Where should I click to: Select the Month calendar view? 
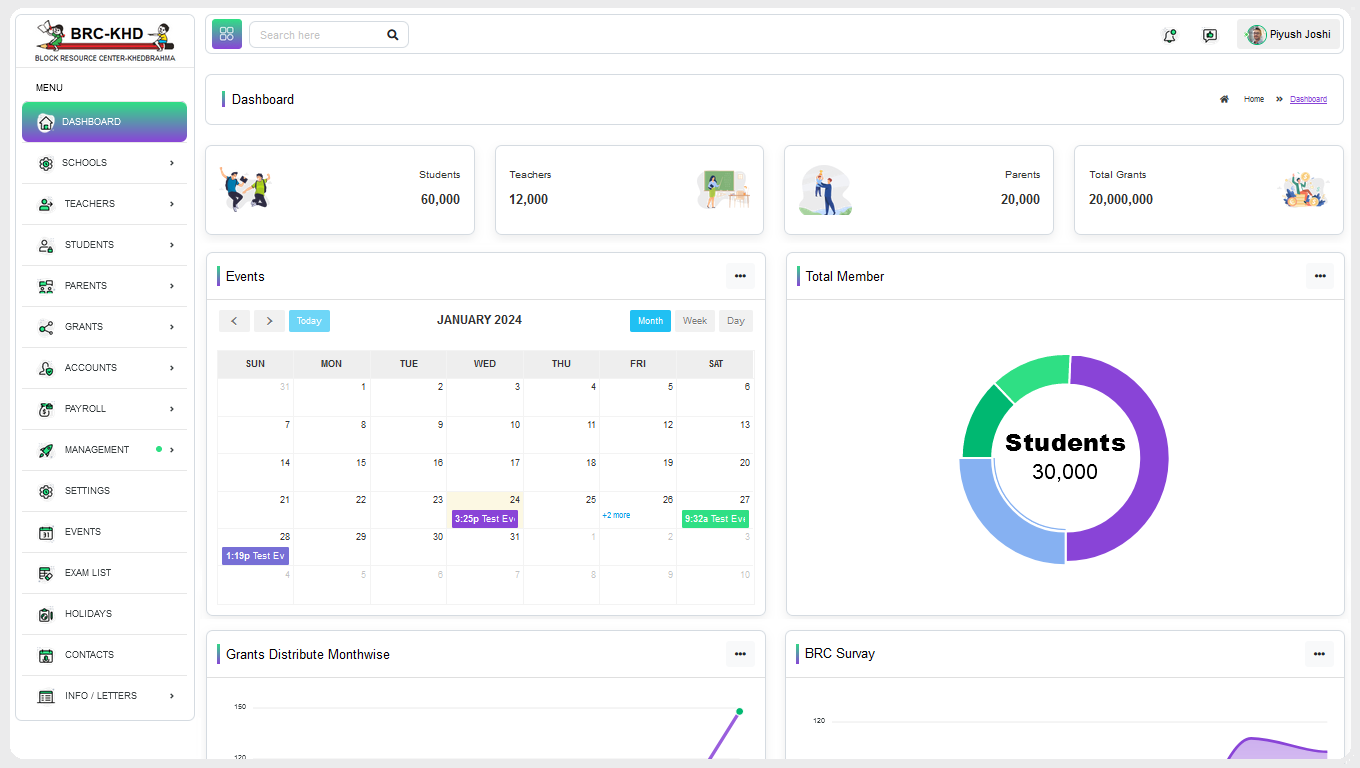650,321
